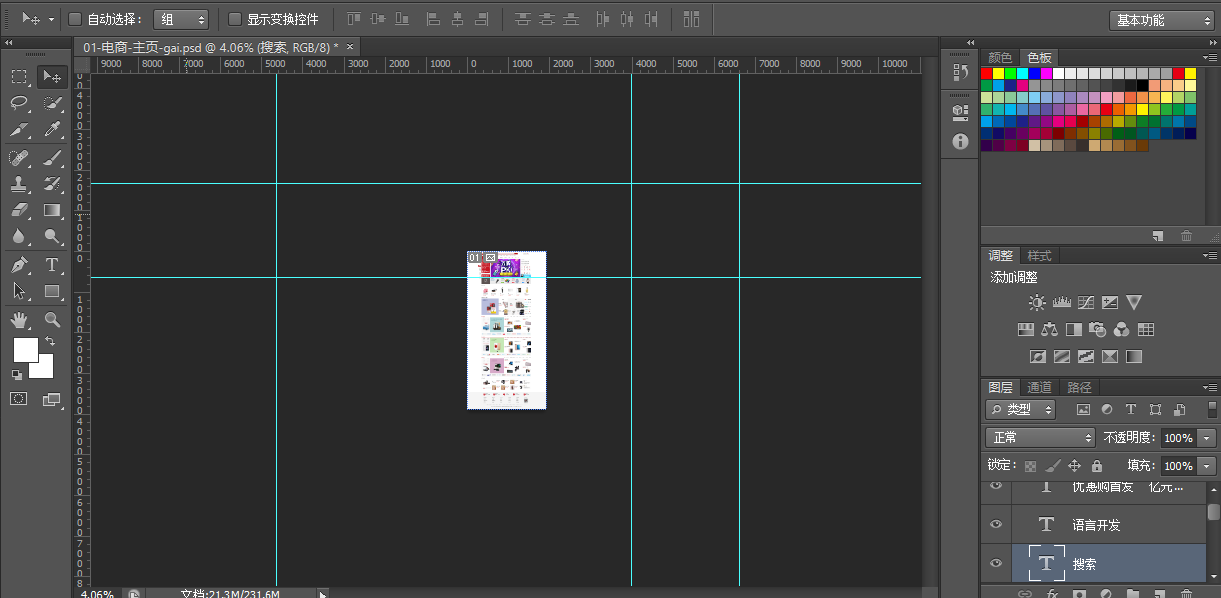Toggle Quick Mask mode
The width and height of the screenshot is (1221, 598).
point(19,398)
